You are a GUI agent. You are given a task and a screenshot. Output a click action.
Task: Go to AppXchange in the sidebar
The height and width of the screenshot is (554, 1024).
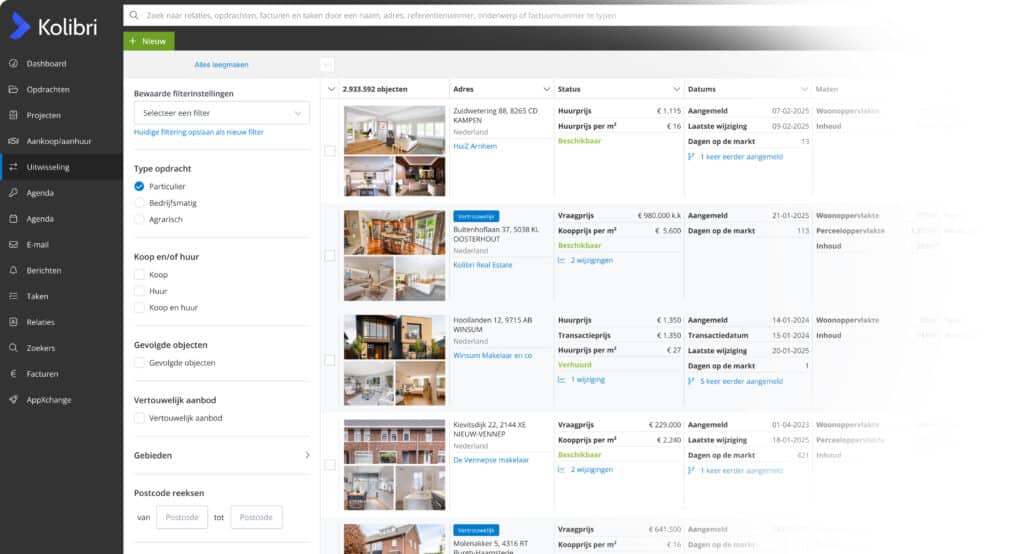tap(49, 400)
